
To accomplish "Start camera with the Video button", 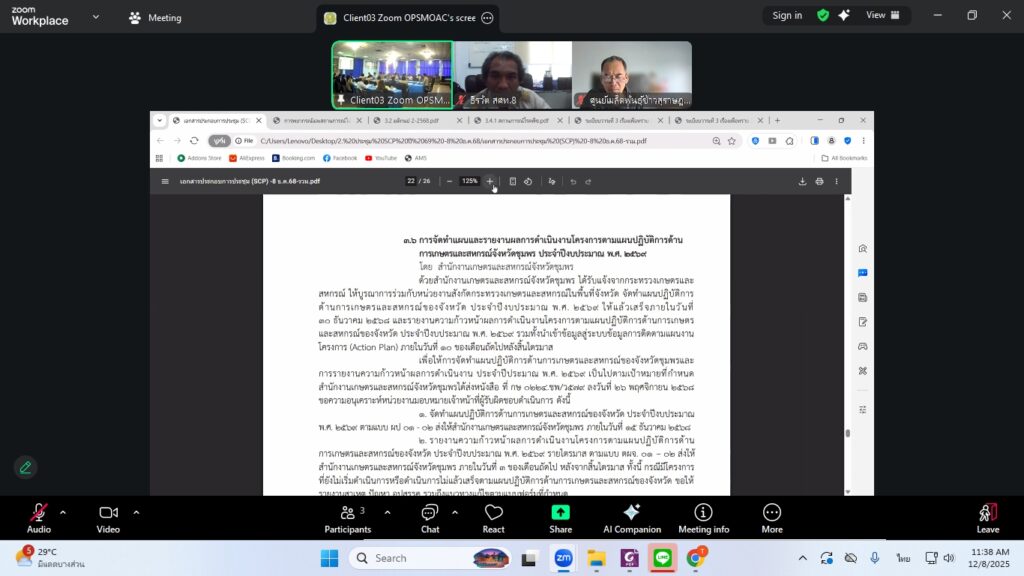I will (x=108, y=517).
